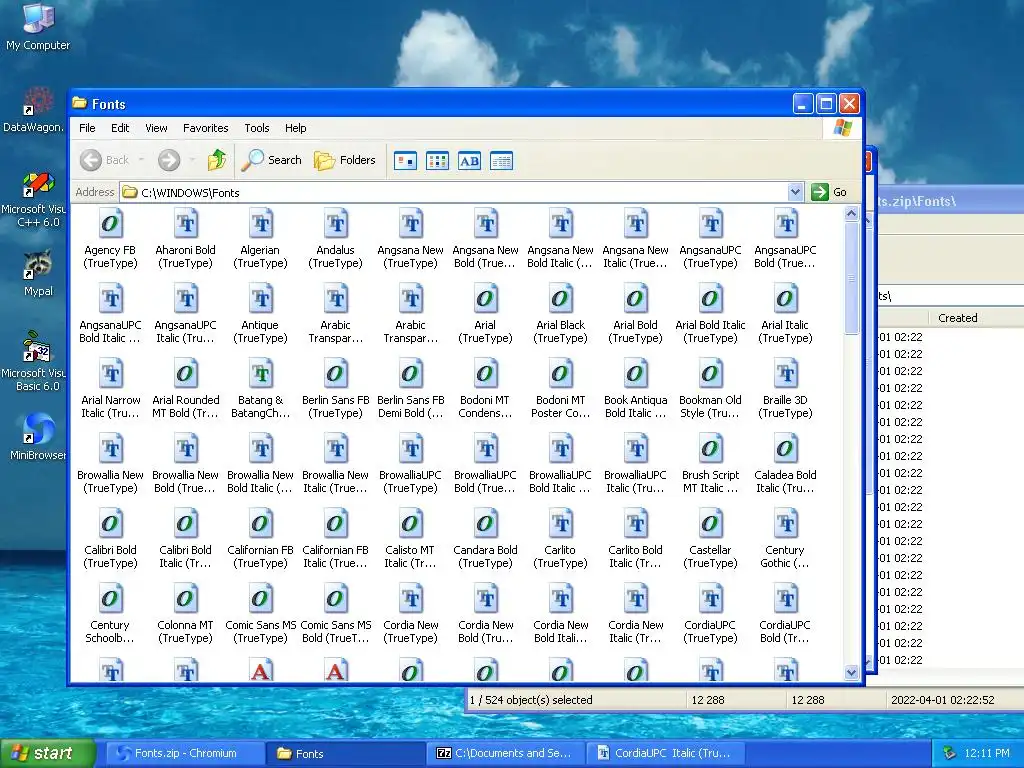
Task: Open My Computer desktop icon
Action: 38,27
